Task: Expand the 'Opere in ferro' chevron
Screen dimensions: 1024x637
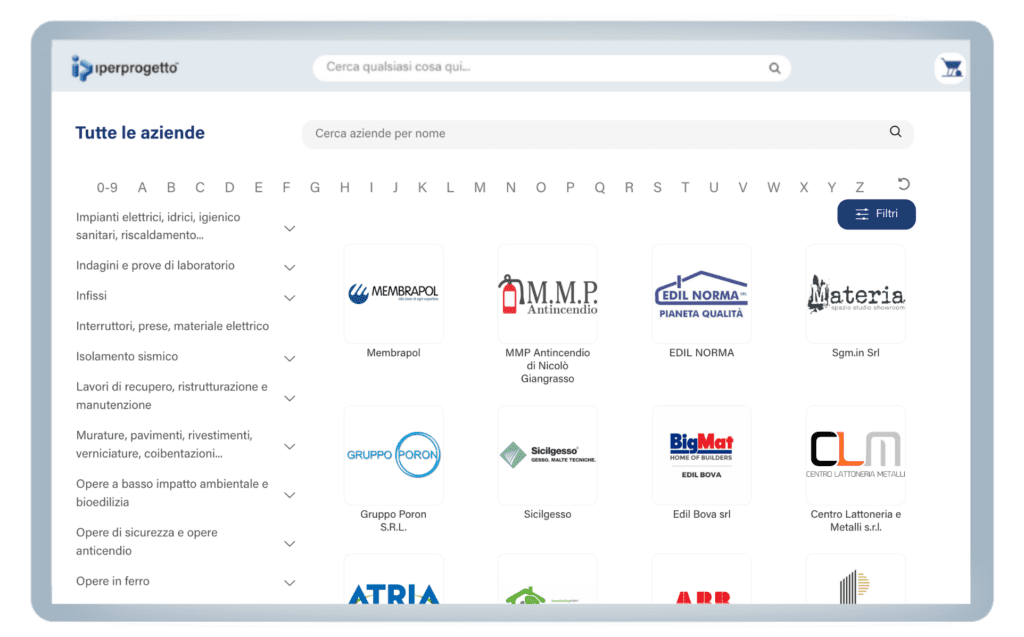Action: point(289,583)
